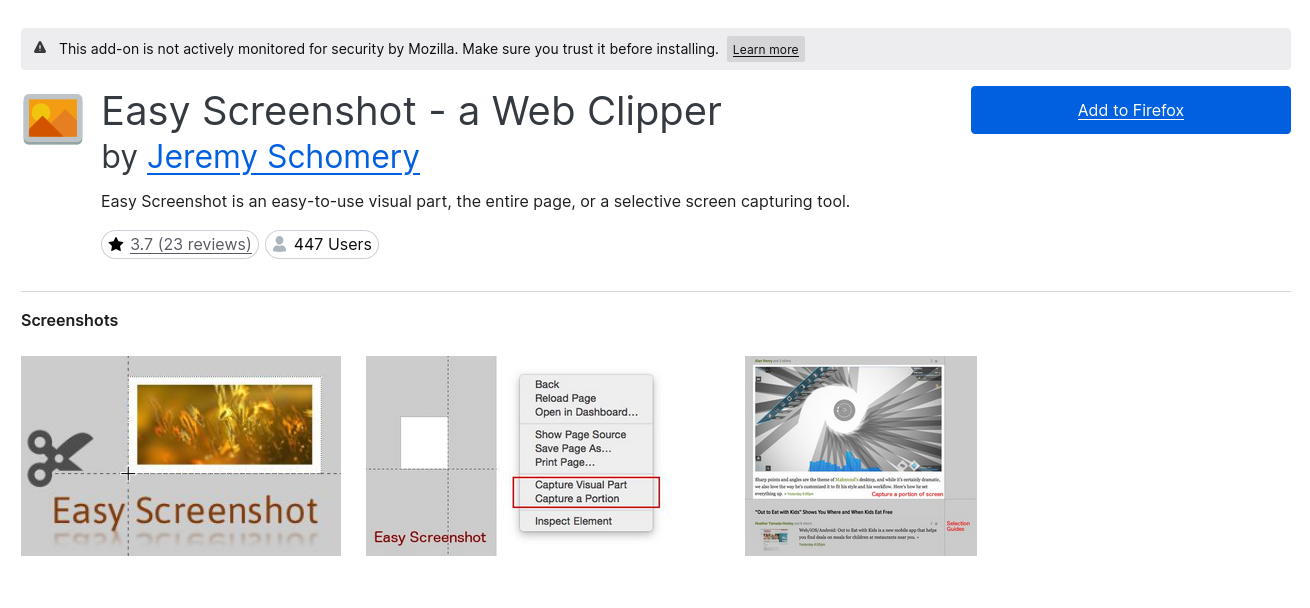
Task: Click the Screenshots section heading
Action: tap(70, 320)
